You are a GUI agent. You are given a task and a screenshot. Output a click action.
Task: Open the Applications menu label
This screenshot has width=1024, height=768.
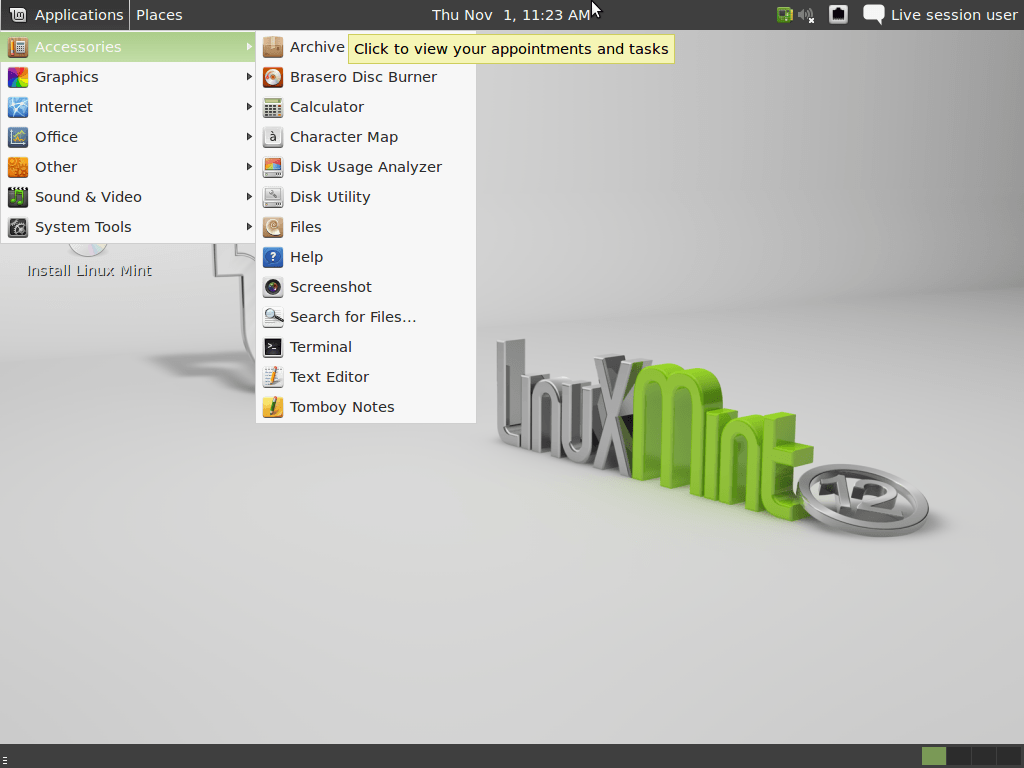point(79,15)
